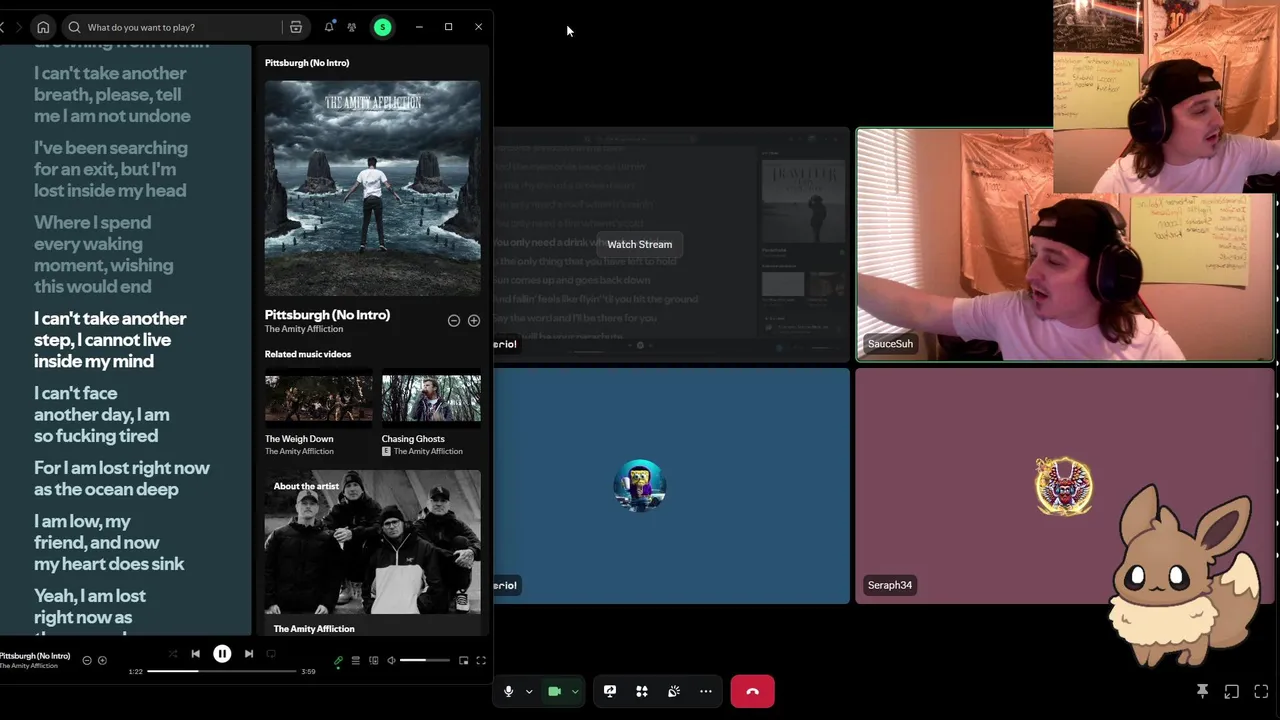Open Chasing Ghosts music video thumbnail
This screenshot has width=1280, height=720.
coord(431,400)
